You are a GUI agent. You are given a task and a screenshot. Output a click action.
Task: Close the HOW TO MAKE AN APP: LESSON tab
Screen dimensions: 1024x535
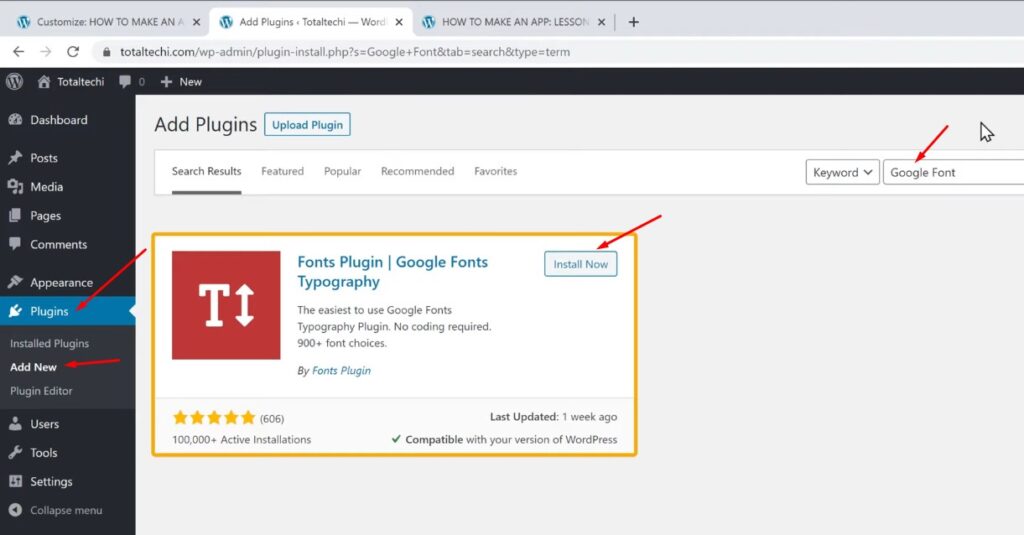click(601, 22)
